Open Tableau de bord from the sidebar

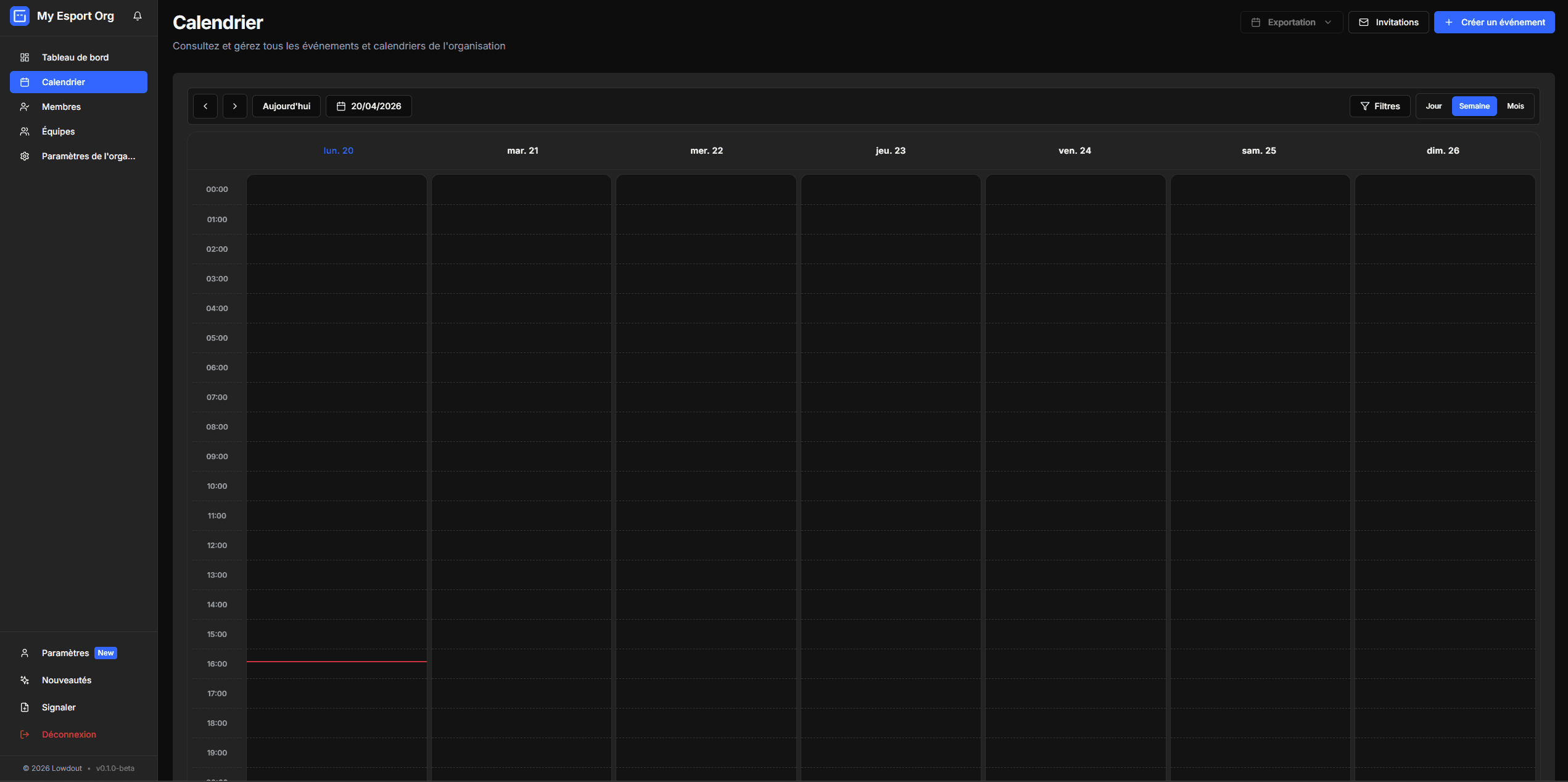pos(75,57)
